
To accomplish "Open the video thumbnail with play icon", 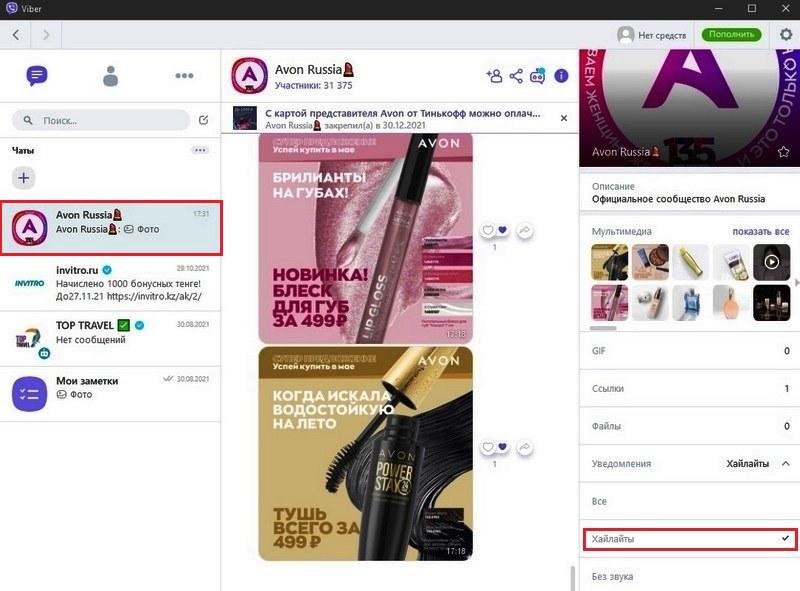I will (771, 262).
